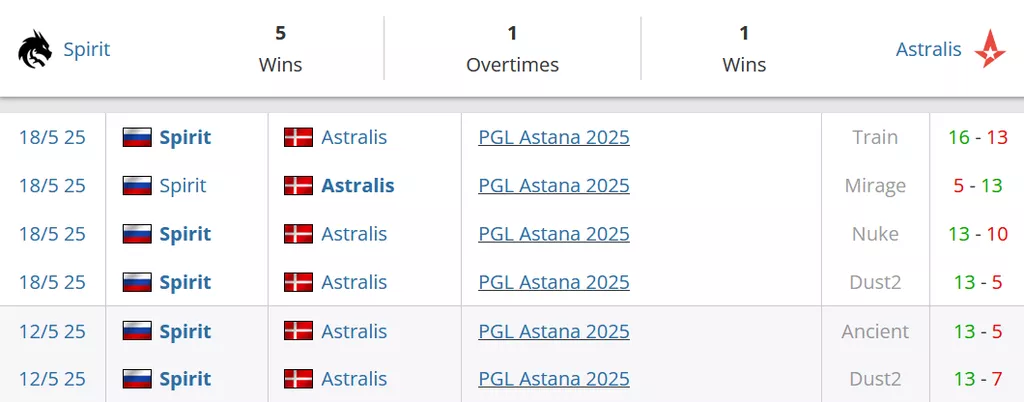Click Danish flag in Ancient match row
The height and width of the screenshot is (402, 1024).
click(x=298, y=331)
